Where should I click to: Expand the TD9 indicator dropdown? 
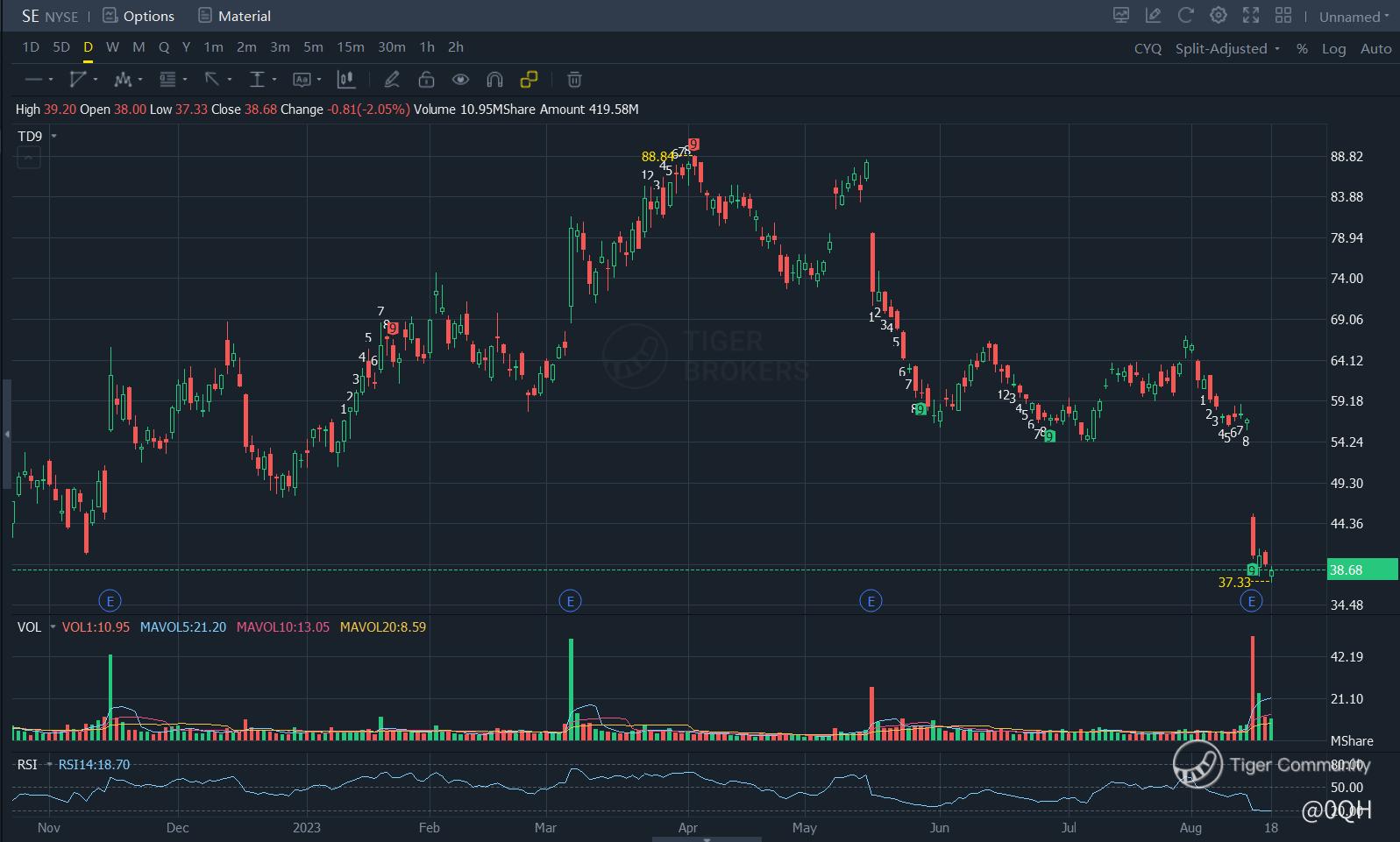(x=53, y=137)
